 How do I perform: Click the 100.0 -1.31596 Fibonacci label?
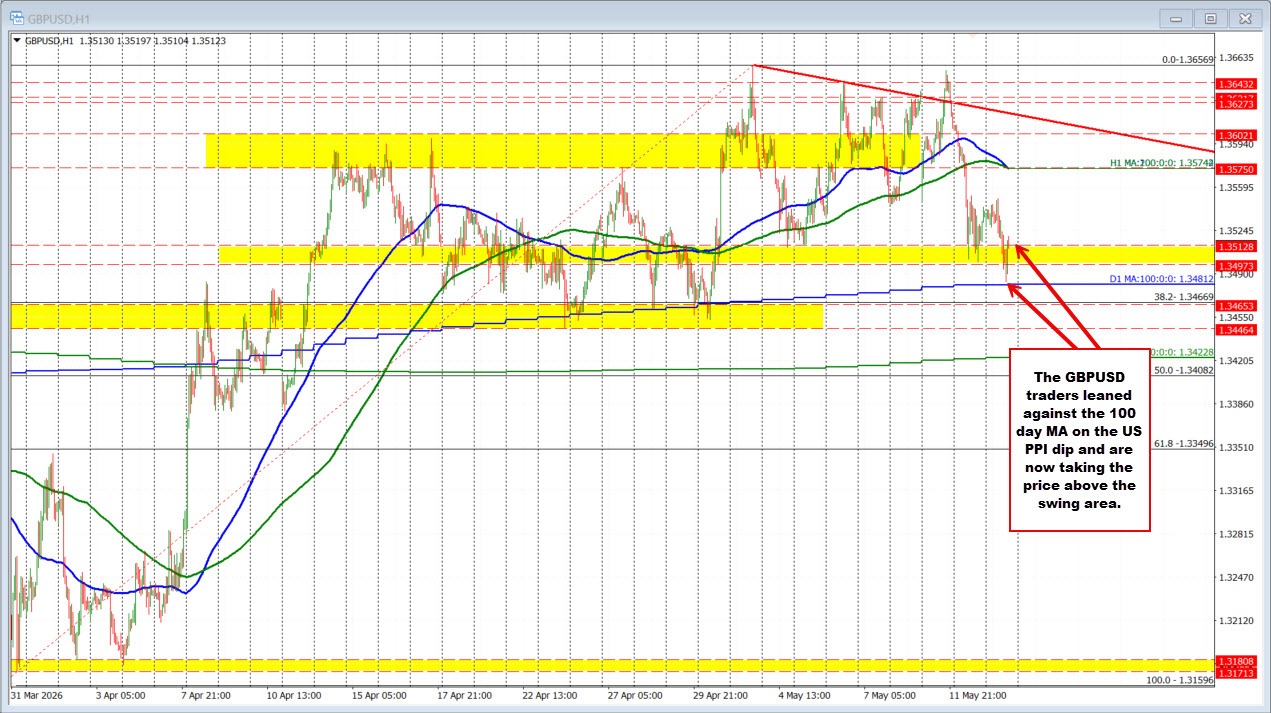[1180, 680]
